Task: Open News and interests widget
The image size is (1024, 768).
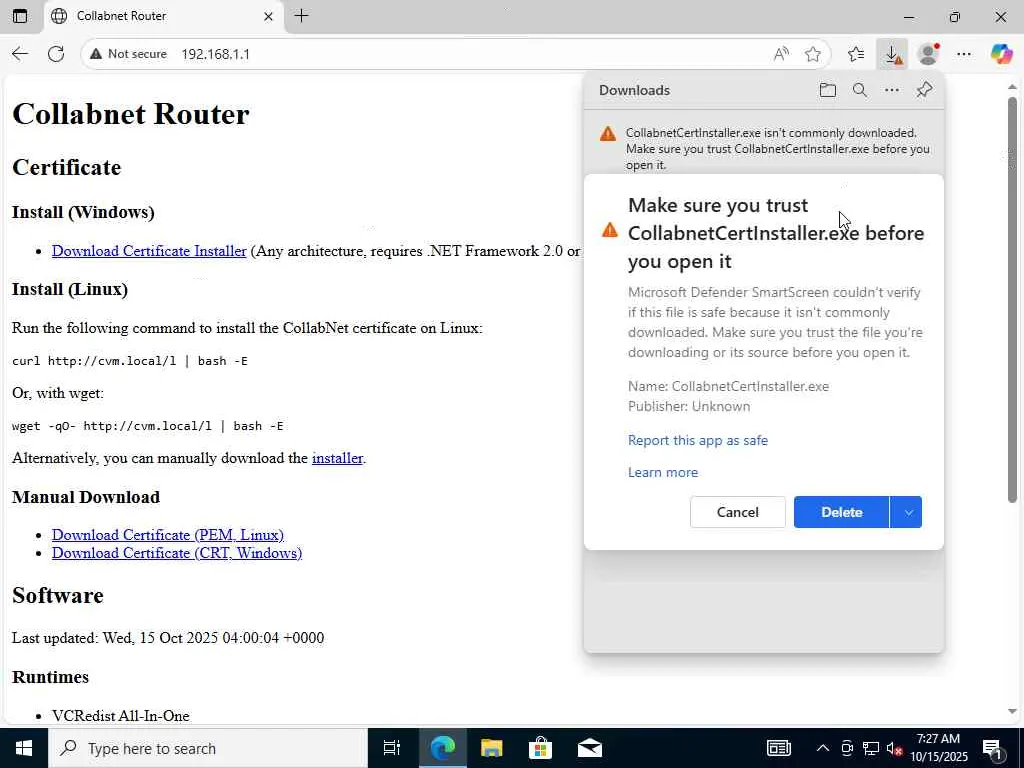Action: pos(778,748)
